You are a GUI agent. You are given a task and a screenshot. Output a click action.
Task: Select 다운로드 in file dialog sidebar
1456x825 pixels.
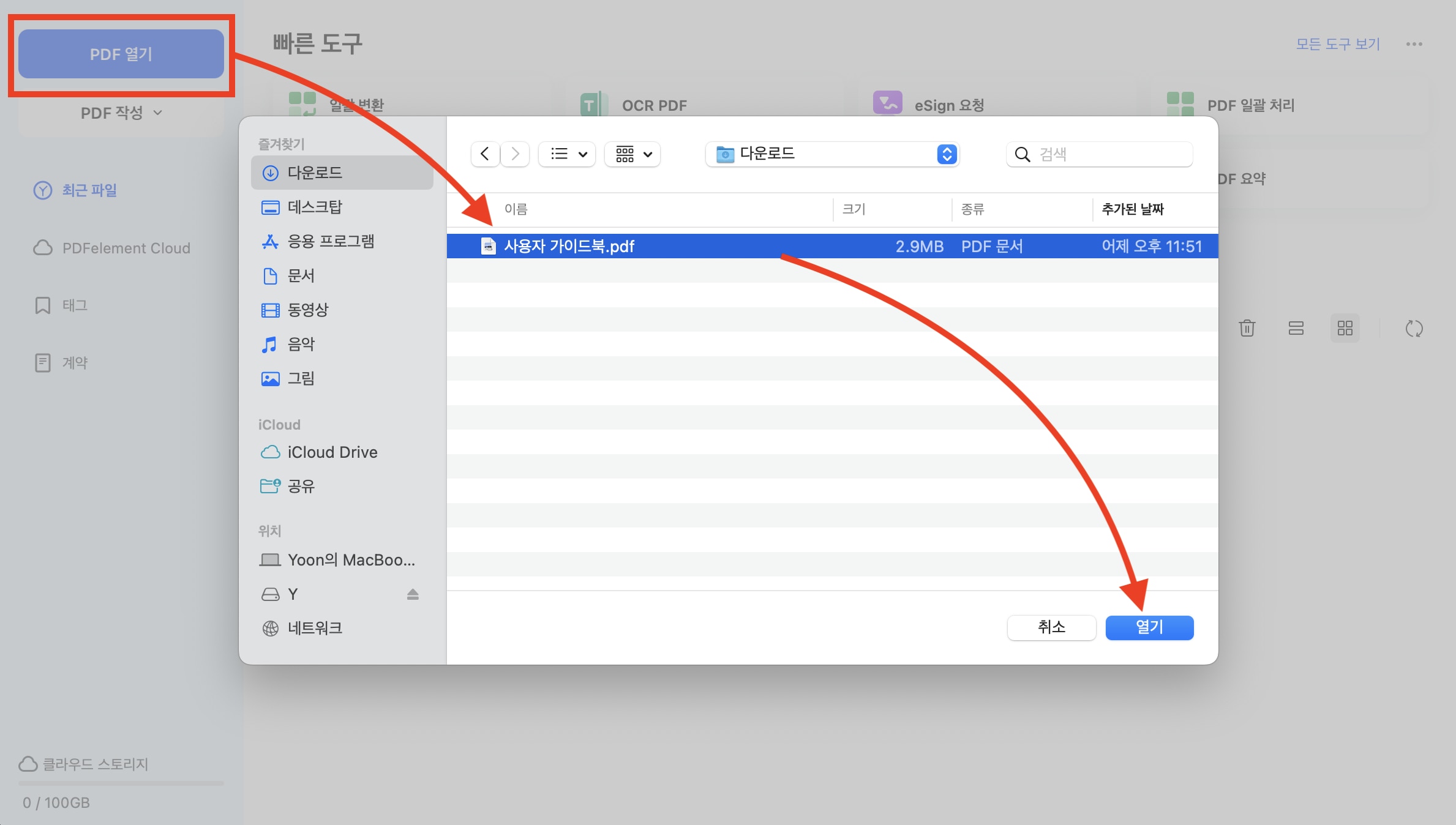click(342, 173)
